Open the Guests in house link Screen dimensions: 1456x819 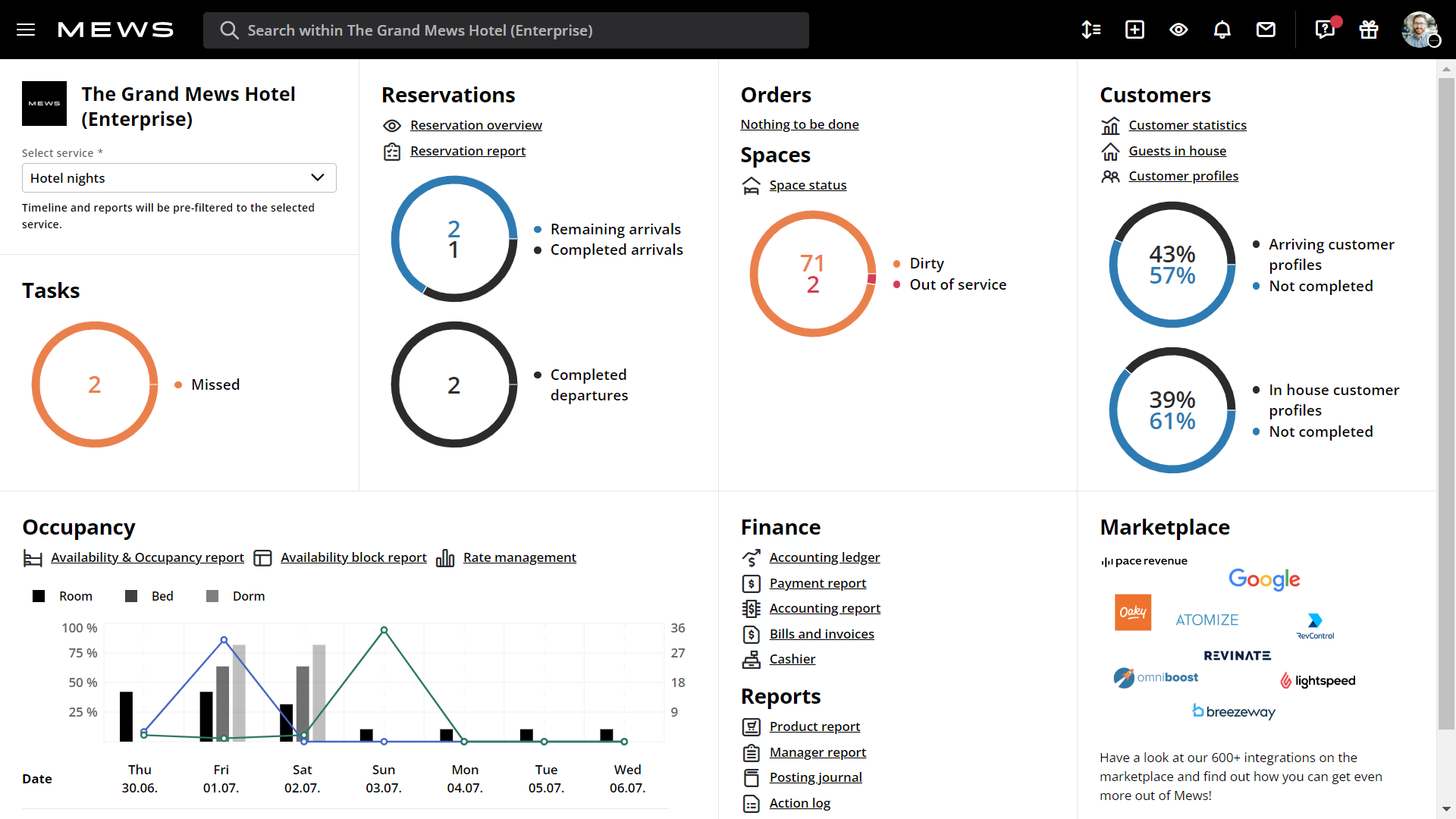coord(1177,151)
